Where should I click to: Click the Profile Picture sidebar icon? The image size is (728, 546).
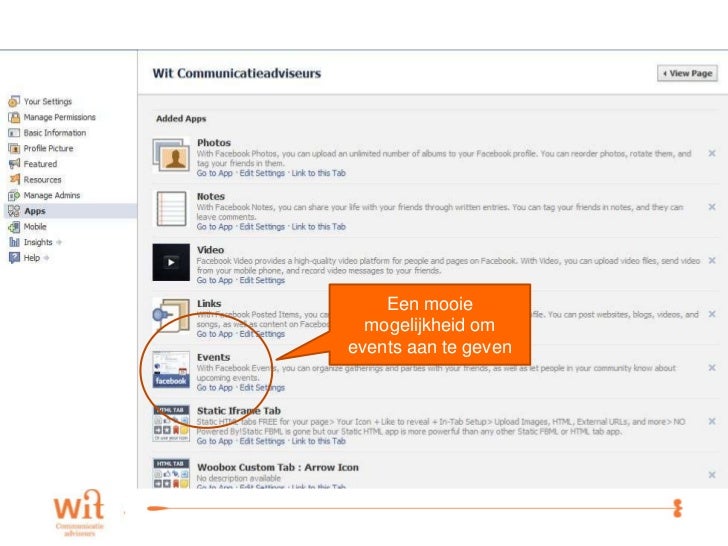coord(14,148)
